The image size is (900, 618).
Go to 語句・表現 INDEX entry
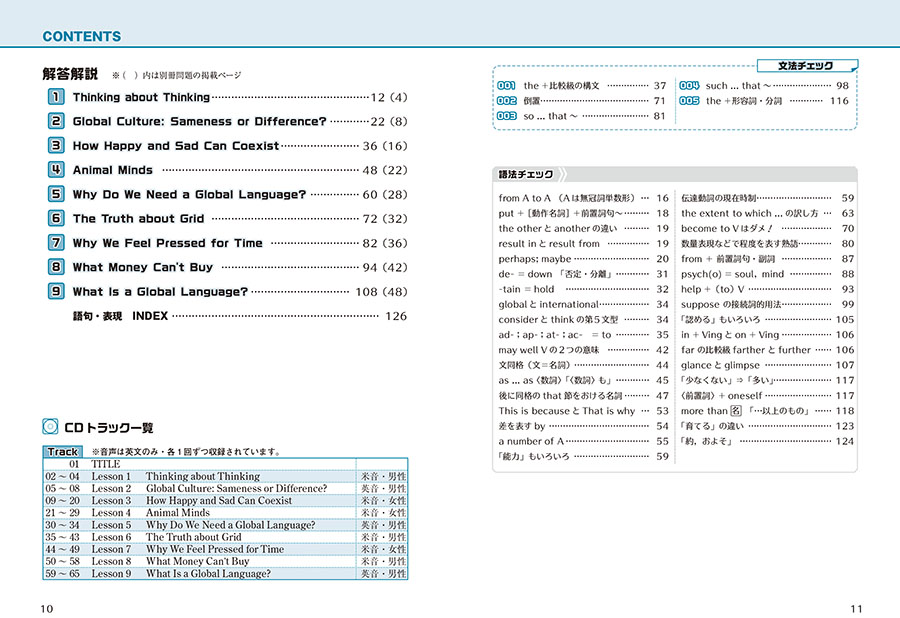tap(121, 316)
